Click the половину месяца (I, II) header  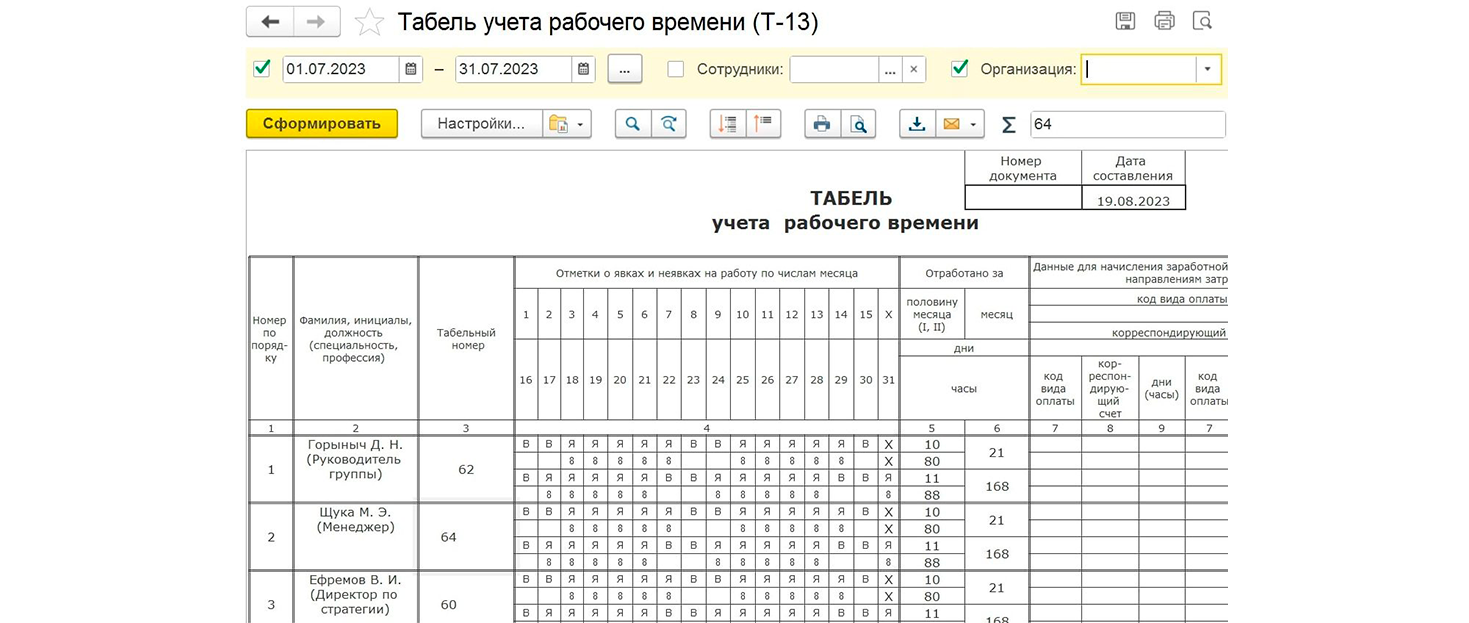point(932,314)
